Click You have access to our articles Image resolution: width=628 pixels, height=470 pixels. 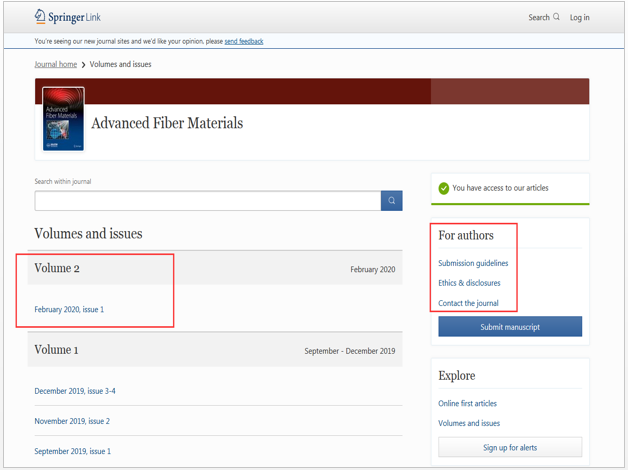click(500, 188)
